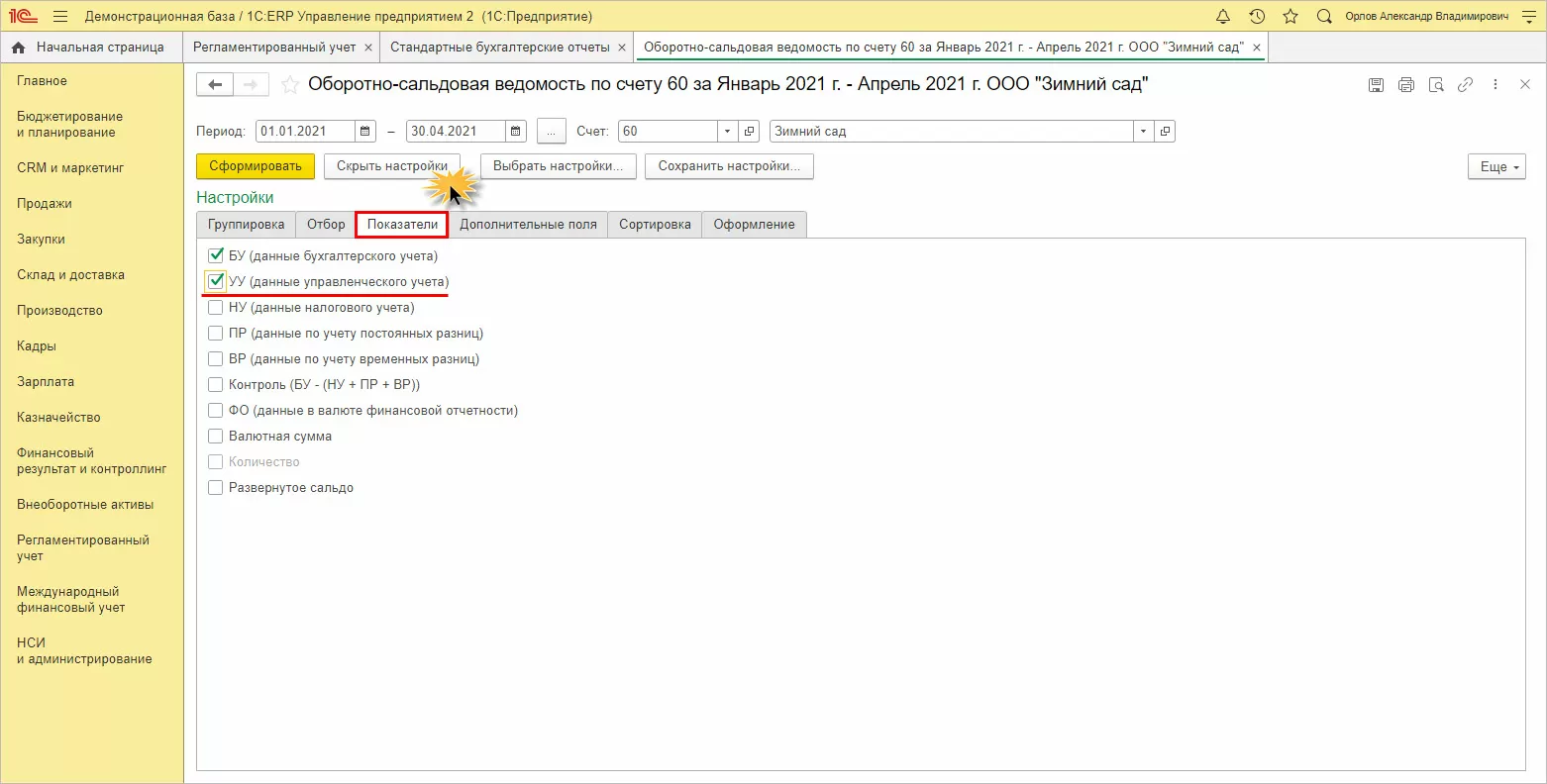Screen dimensions: 1547x784
Task: Open the Зимний сад organization card icon
Action: [x=1166, y=131]
